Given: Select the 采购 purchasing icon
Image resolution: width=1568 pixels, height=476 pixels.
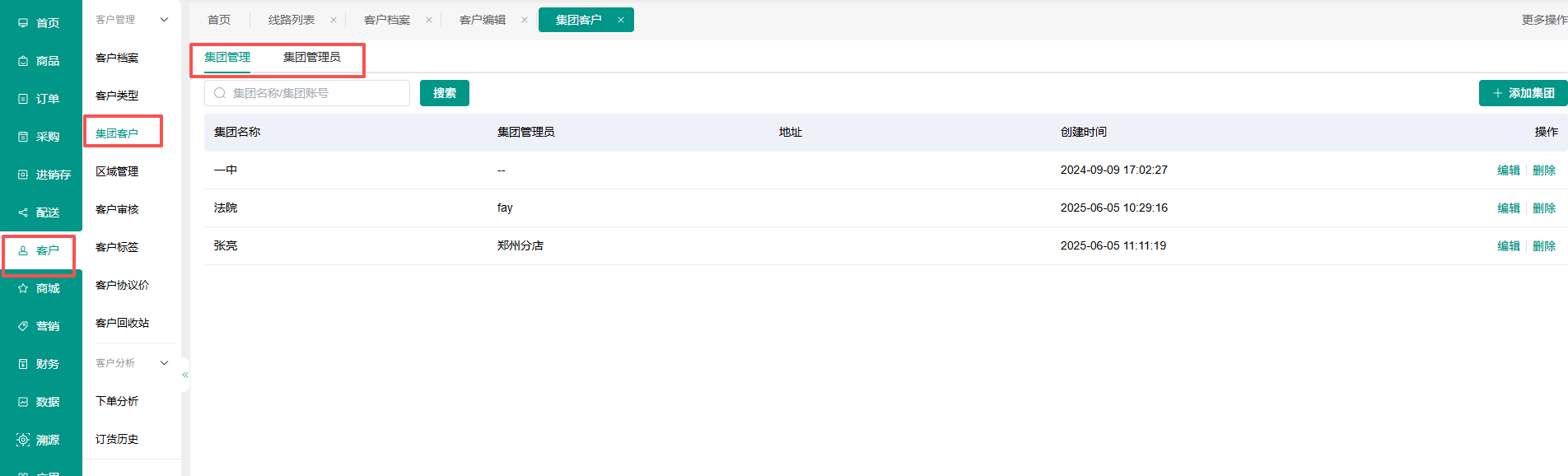Looking at the screenshot, I should (23, 137).
